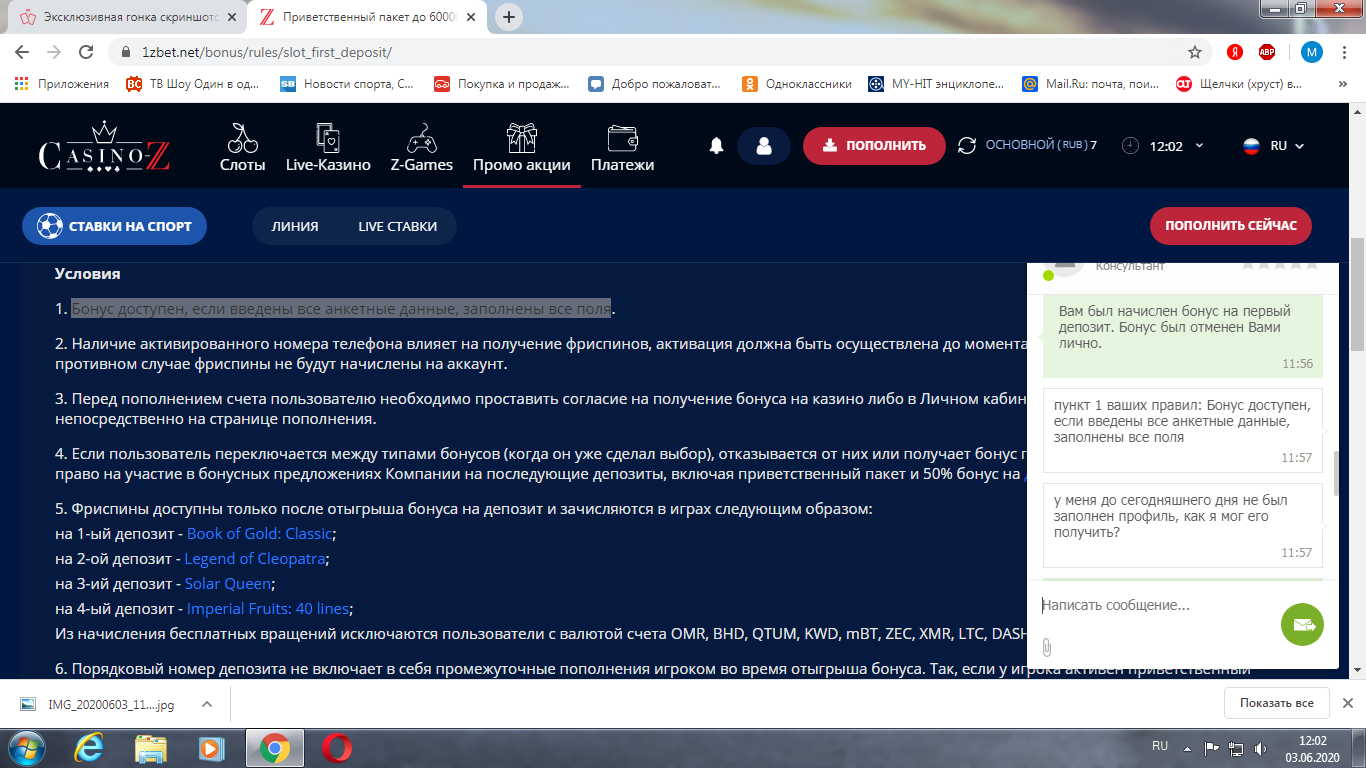Click the Ставки на спорт button
The width and height of the screenshot is (1366, 768).
click(x=114, y=226)
